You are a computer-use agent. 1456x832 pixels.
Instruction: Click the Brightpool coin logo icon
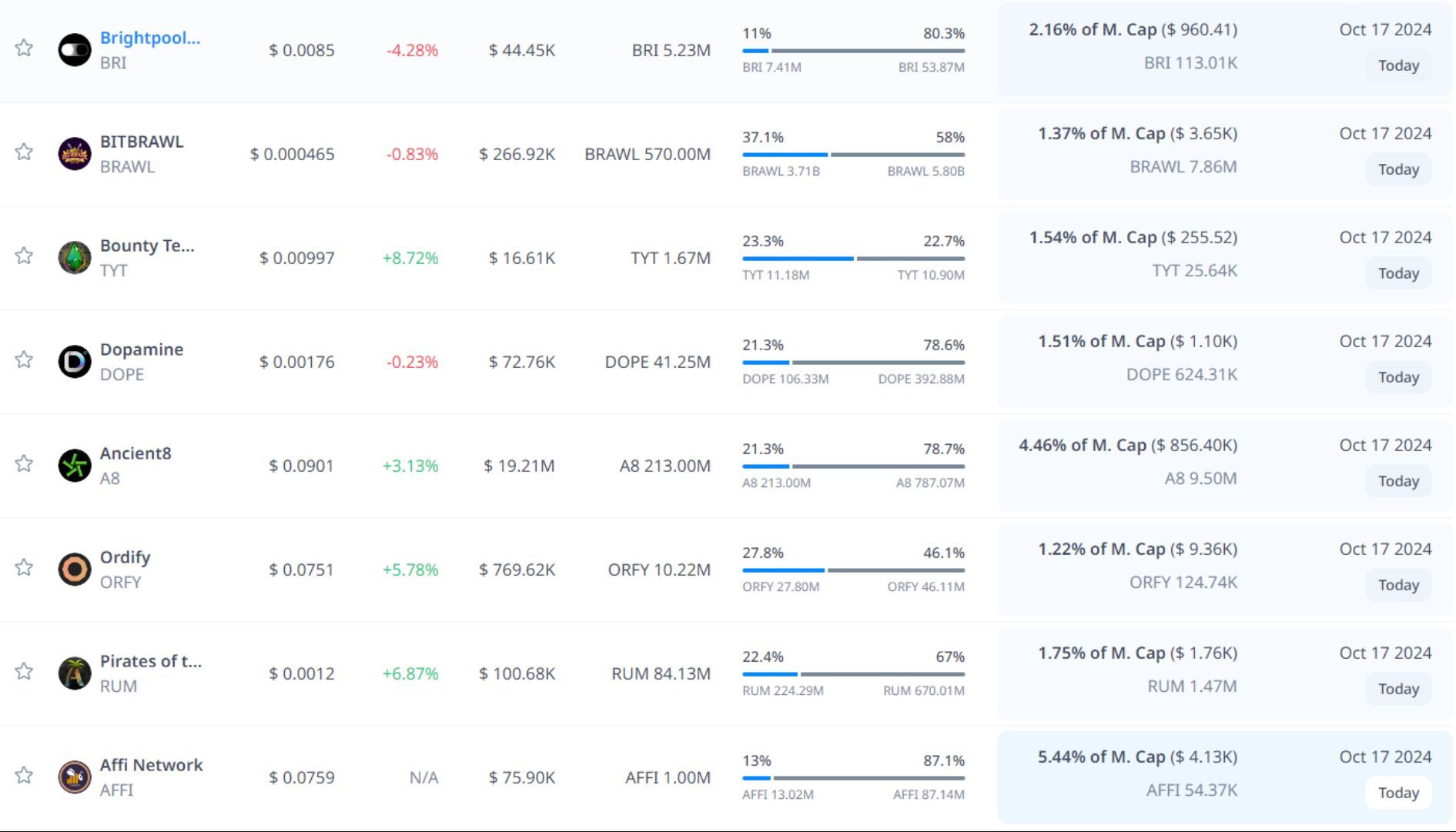click(x=75, y=50)
